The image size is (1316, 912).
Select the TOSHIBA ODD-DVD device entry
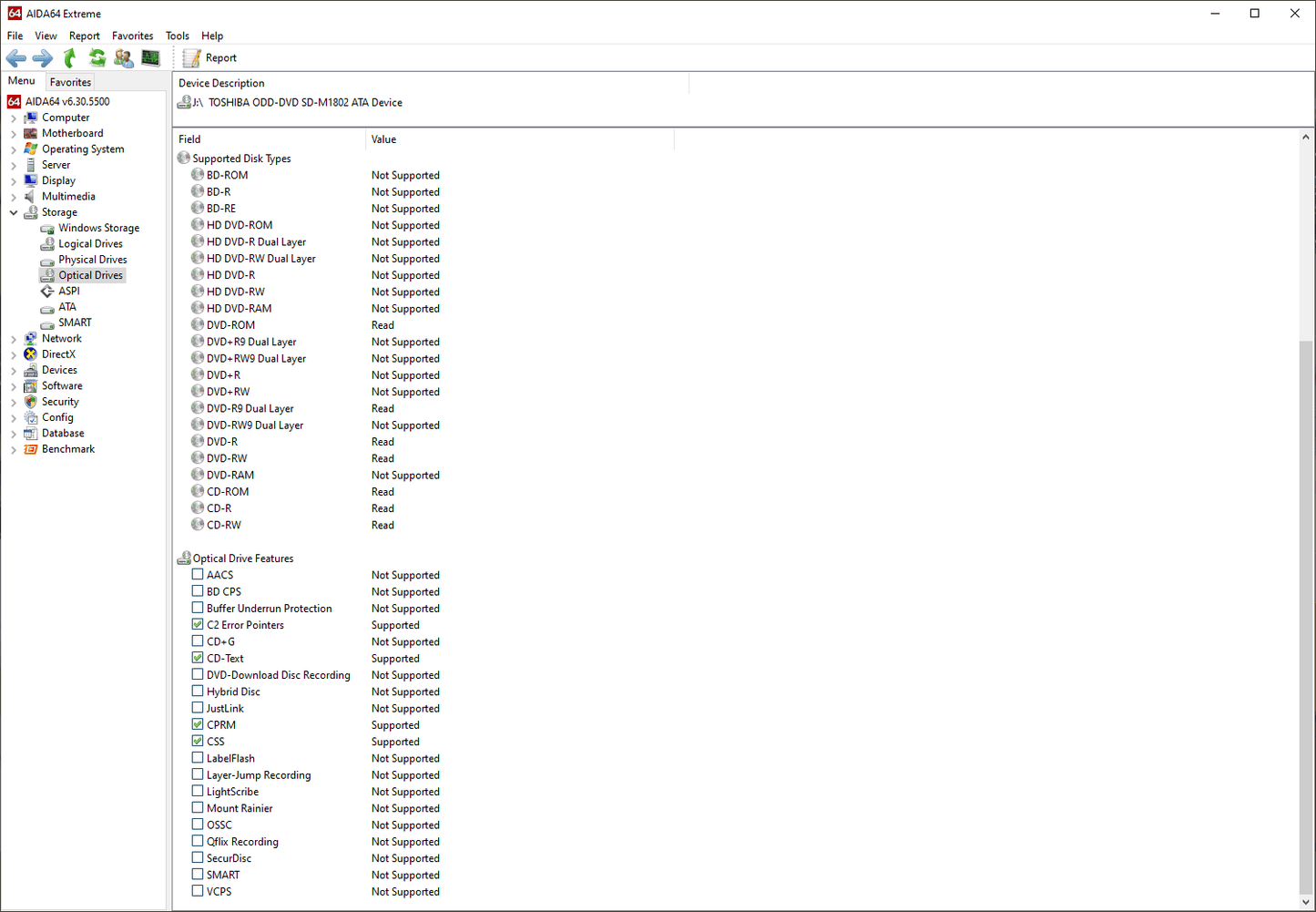coord(305,103)
